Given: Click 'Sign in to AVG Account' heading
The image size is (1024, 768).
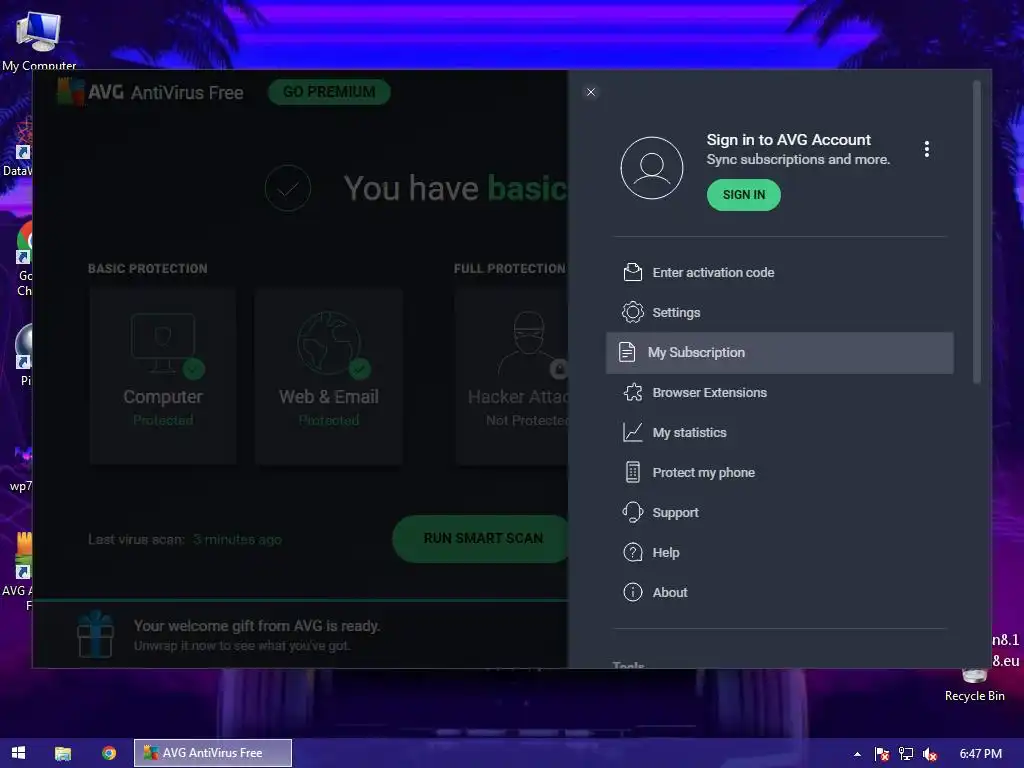Looking at the screenshot, I should click(788, 140).
